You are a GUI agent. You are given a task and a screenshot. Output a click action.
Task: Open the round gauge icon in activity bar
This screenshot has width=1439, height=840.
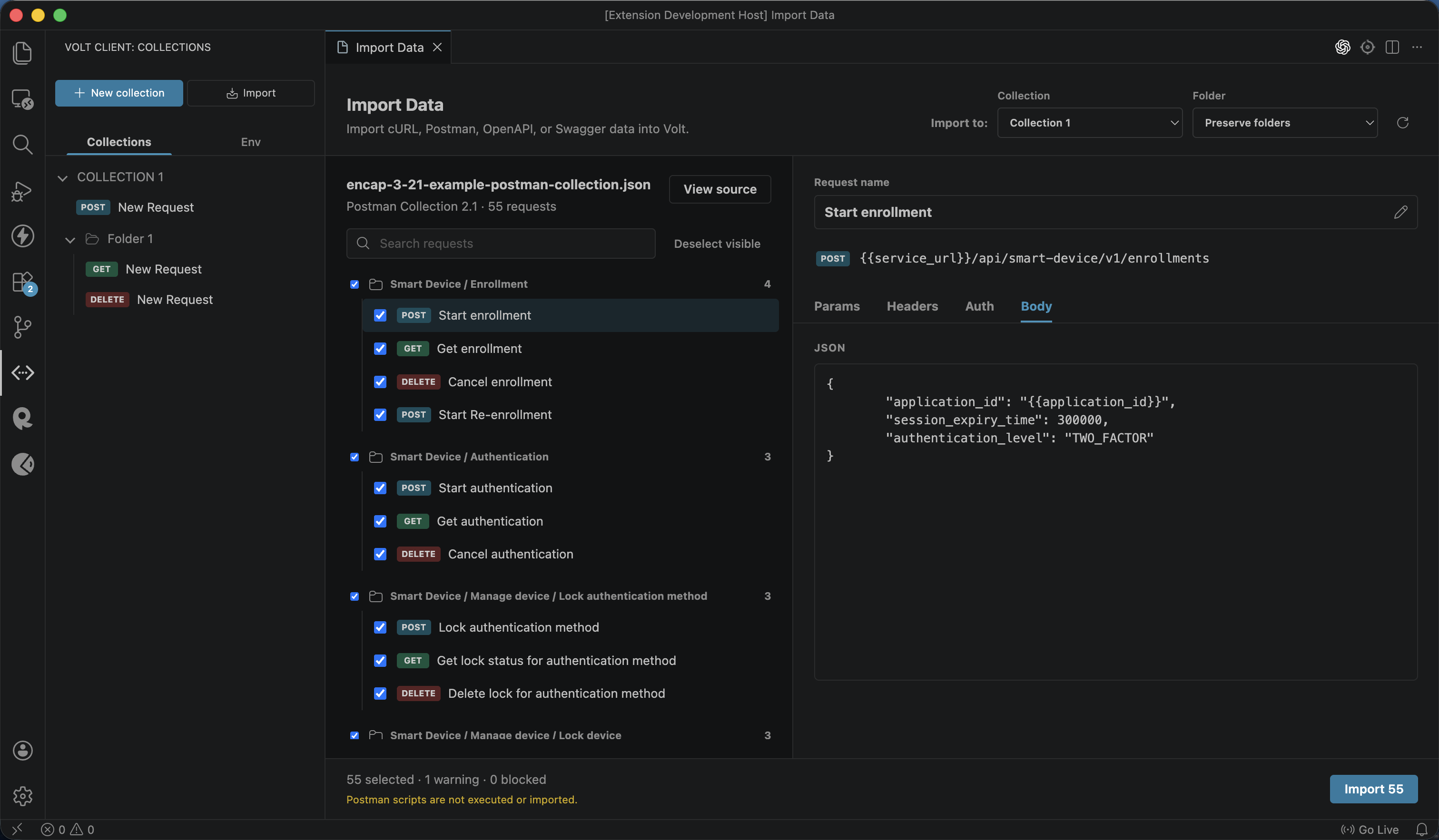pyautogui.click(x=22, y=464)
